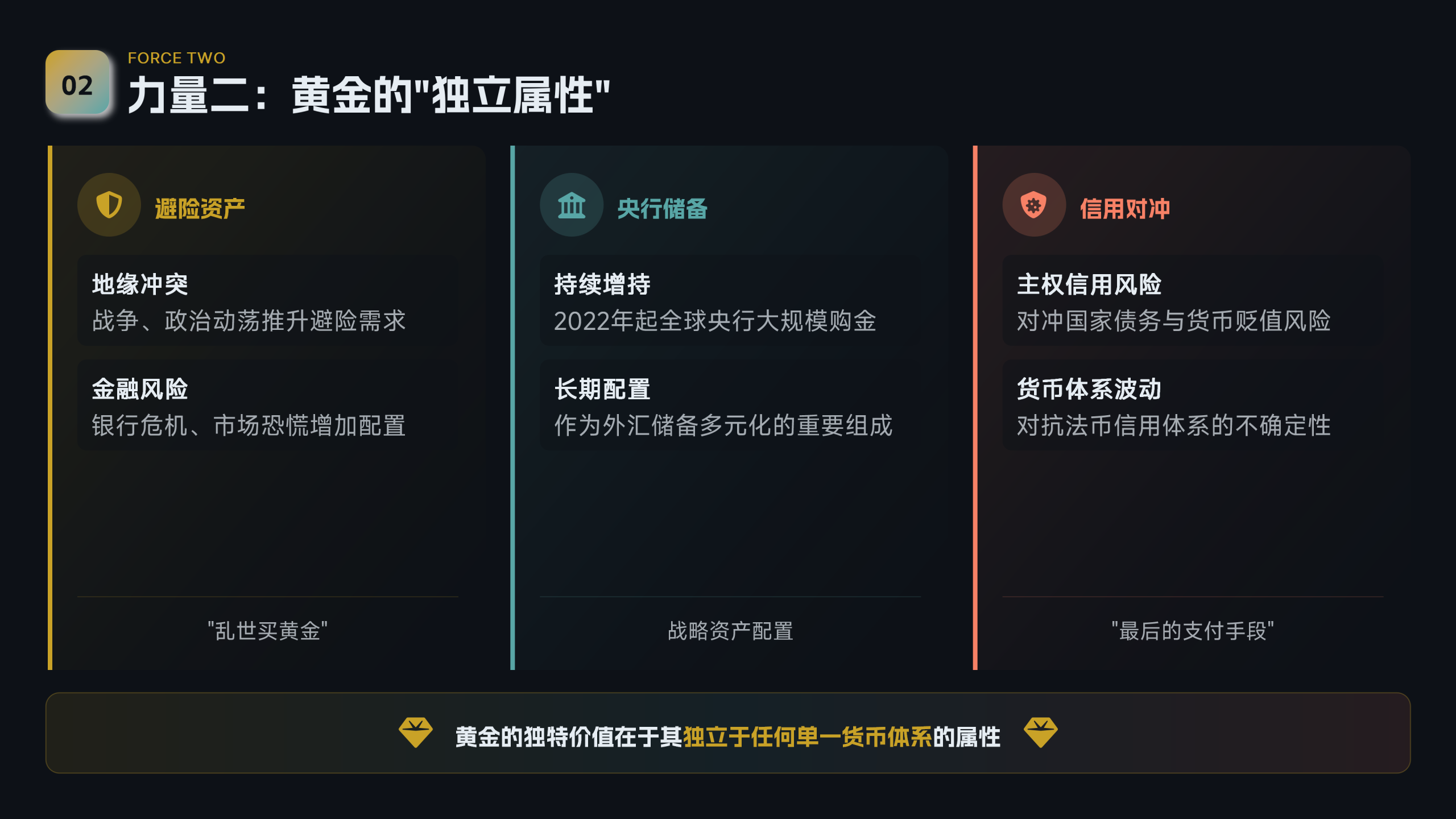Viewport: 1456px width, 819px height.
Task: Click the 02 number badge
Action: click(x=77, y=82)
